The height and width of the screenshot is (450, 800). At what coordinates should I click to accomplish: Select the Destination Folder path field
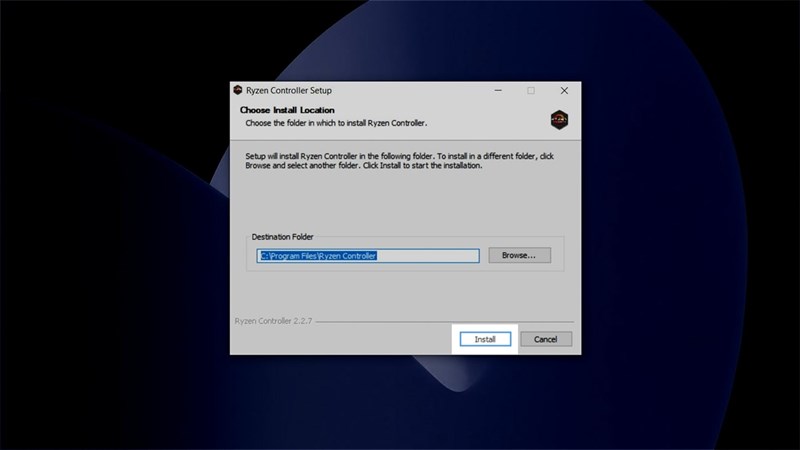[368, 256]
